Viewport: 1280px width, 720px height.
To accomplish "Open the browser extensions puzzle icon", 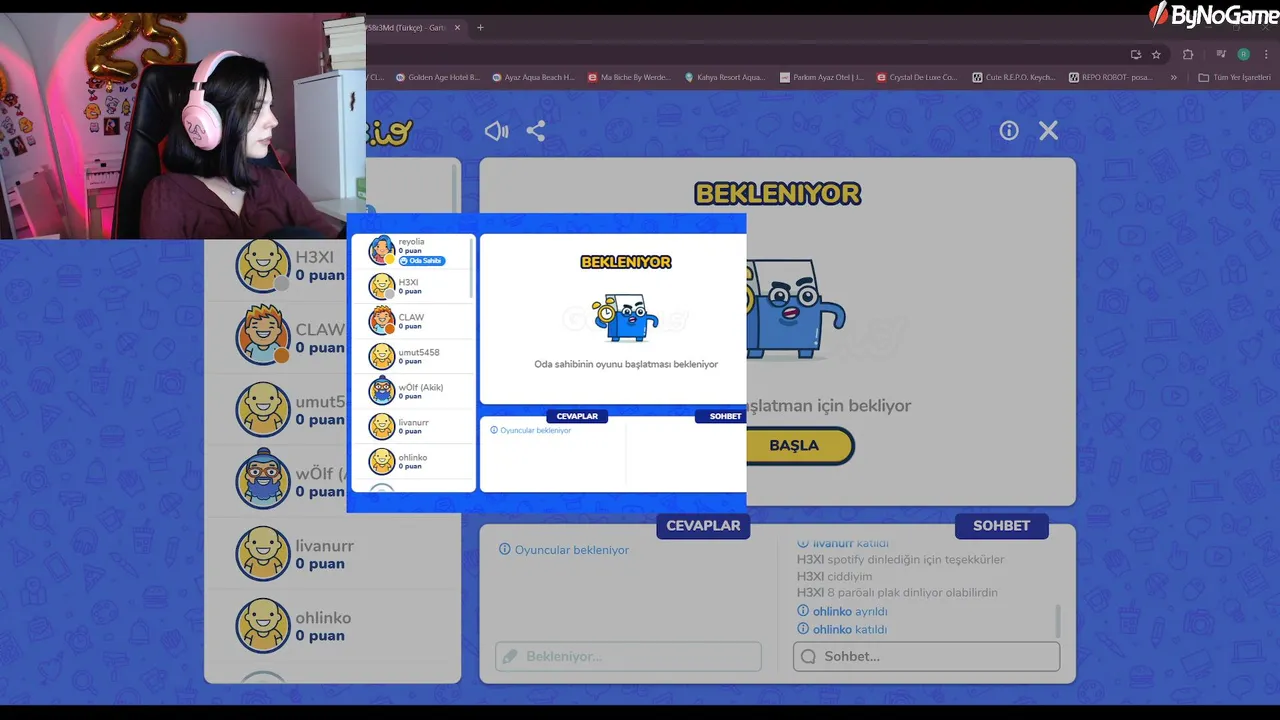I will pos(1188,54).
